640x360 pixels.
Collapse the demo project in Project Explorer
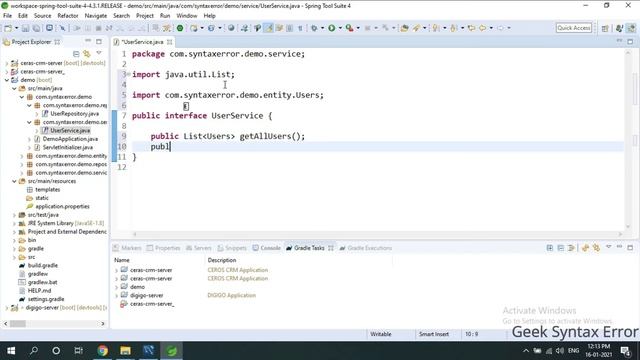[x=7, y=80]
